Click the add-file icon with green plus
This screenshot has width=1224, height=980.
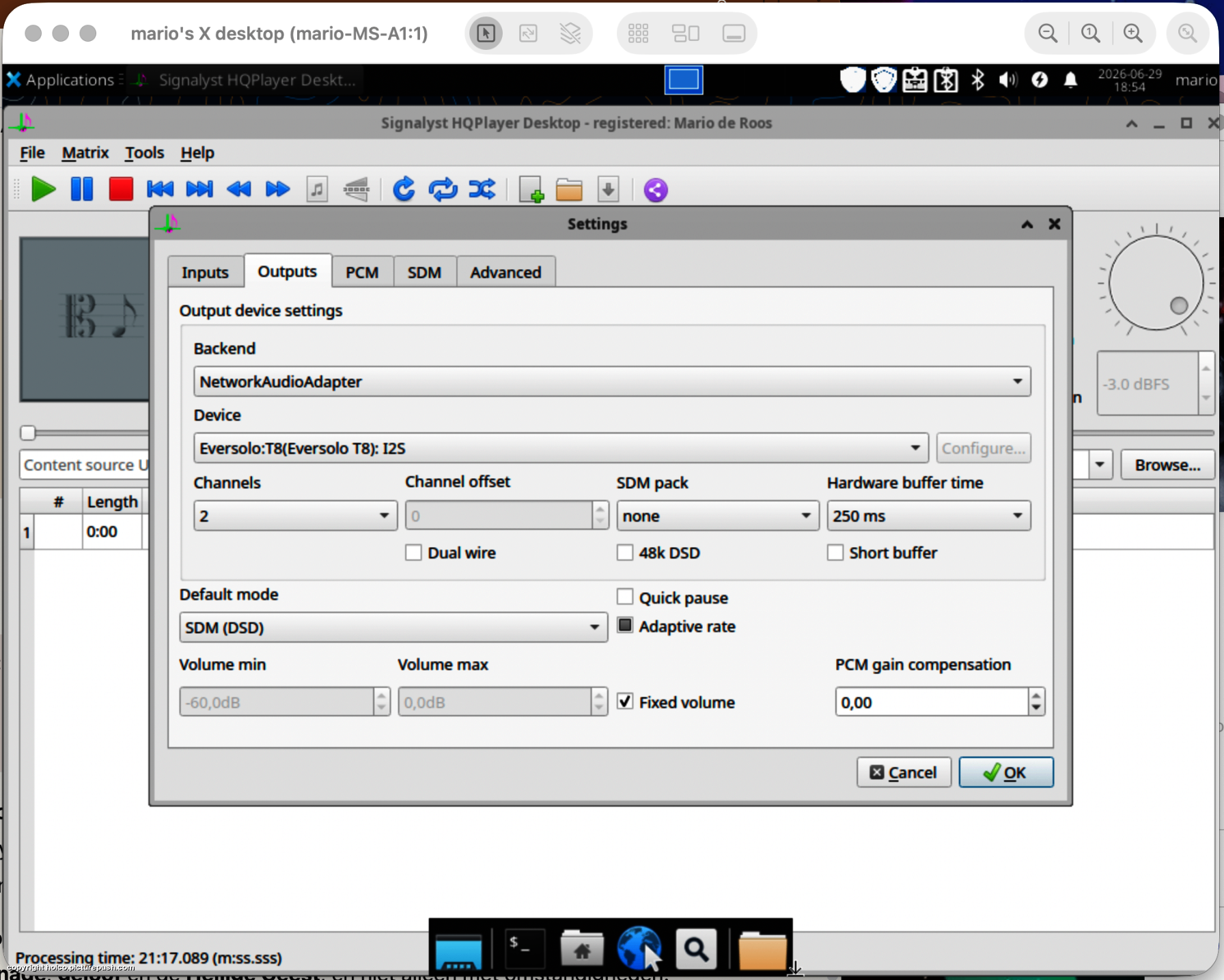pos(531,189)
